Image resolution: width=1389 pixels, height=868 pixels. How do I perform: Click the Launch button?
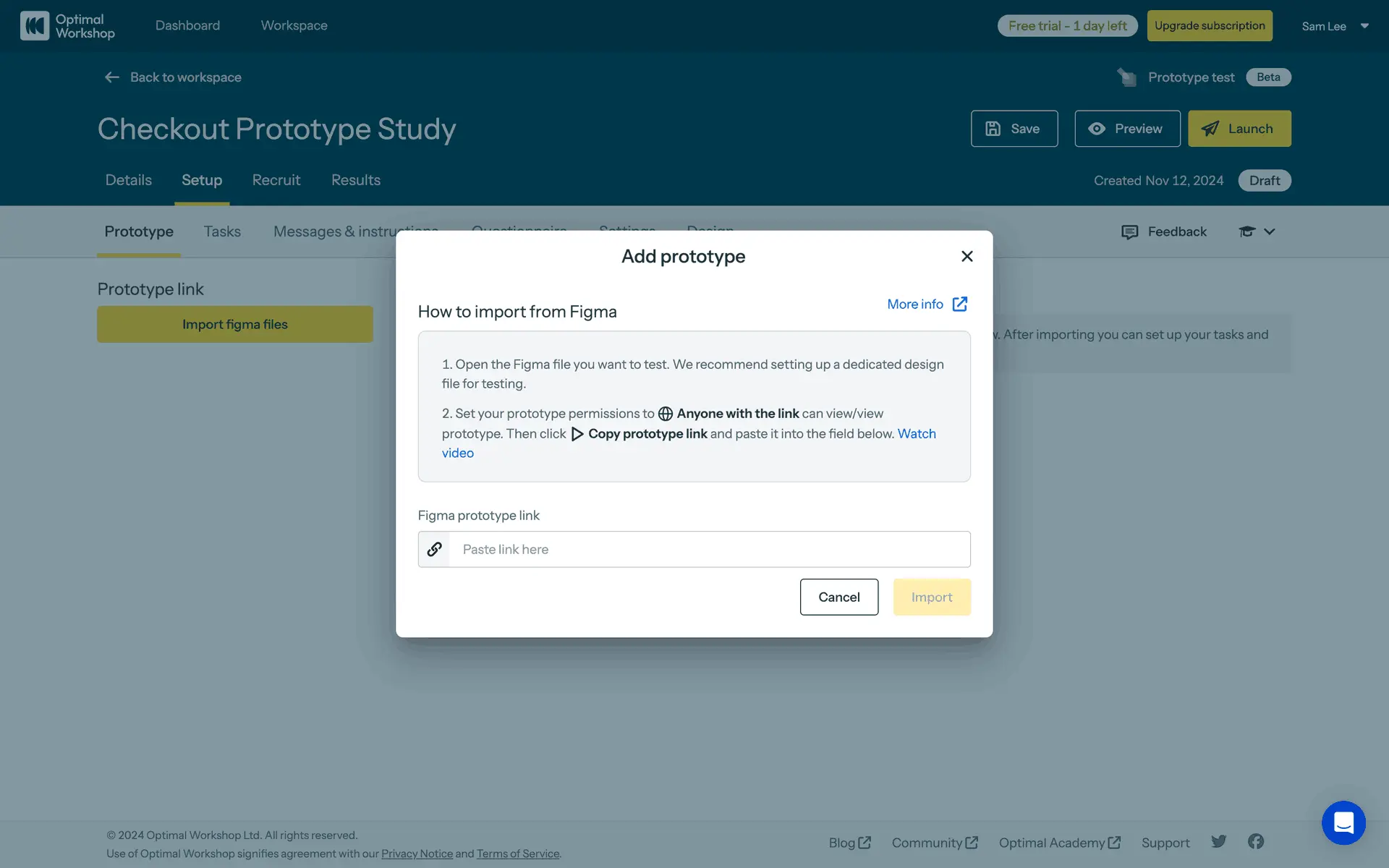(1239, 129)
